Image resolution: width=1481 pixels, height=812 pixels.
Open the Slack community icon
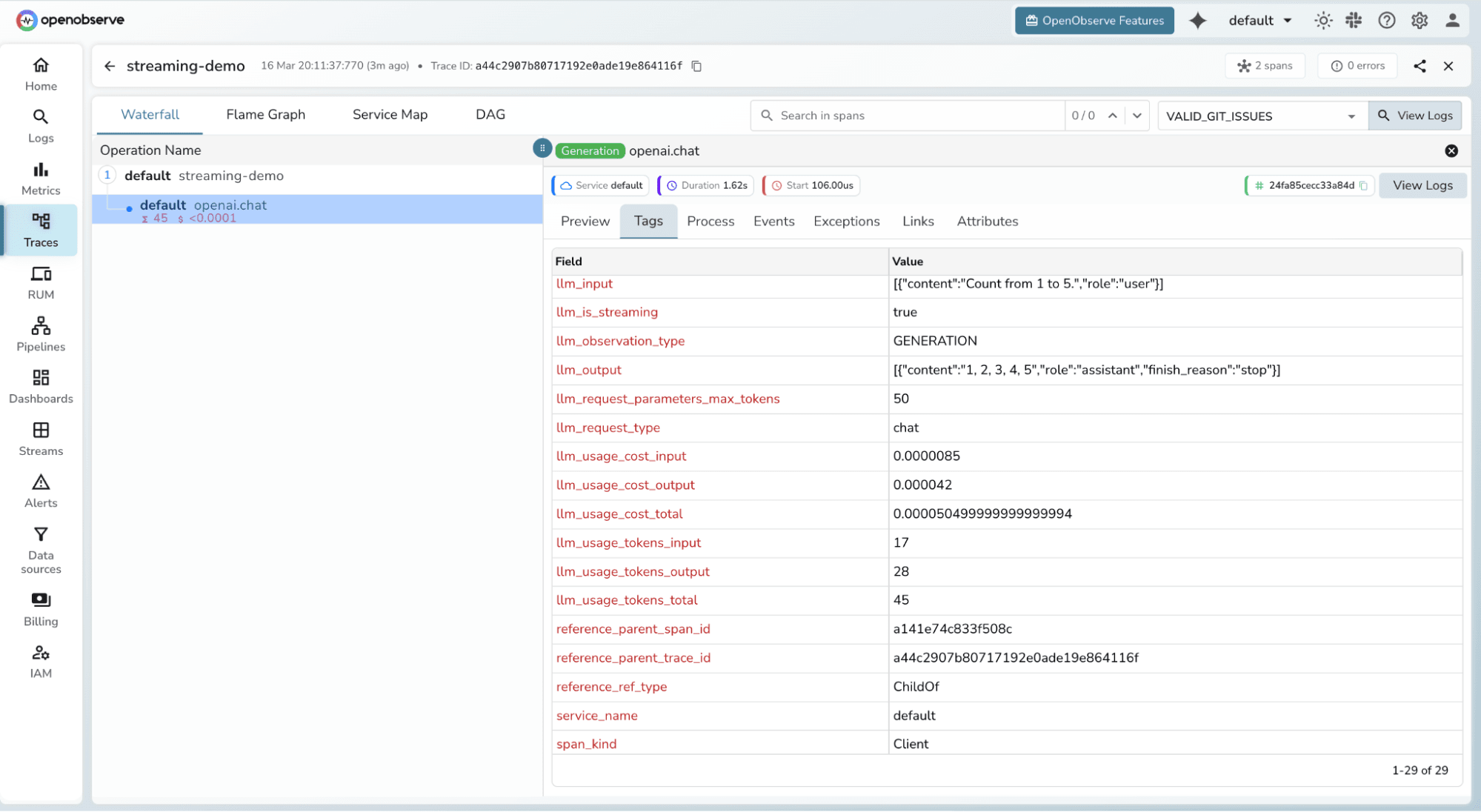click(1353, 20)
